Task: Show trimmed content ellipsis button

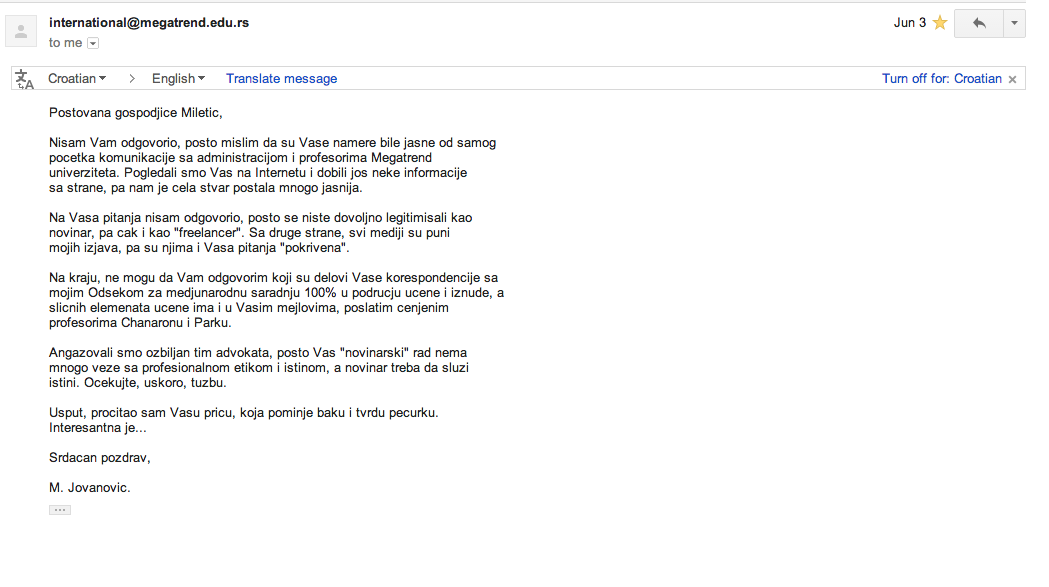Action: (x=60, y=510)
